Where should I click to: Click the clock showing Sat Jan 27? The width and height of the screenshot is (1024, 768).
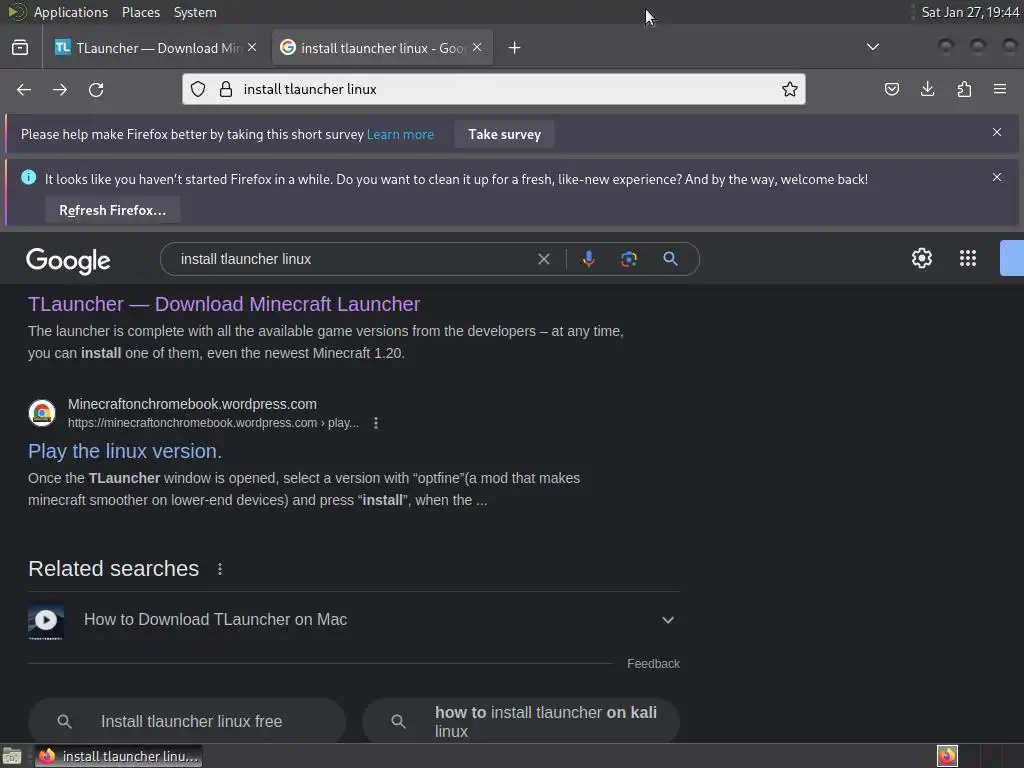pos(970,12)
